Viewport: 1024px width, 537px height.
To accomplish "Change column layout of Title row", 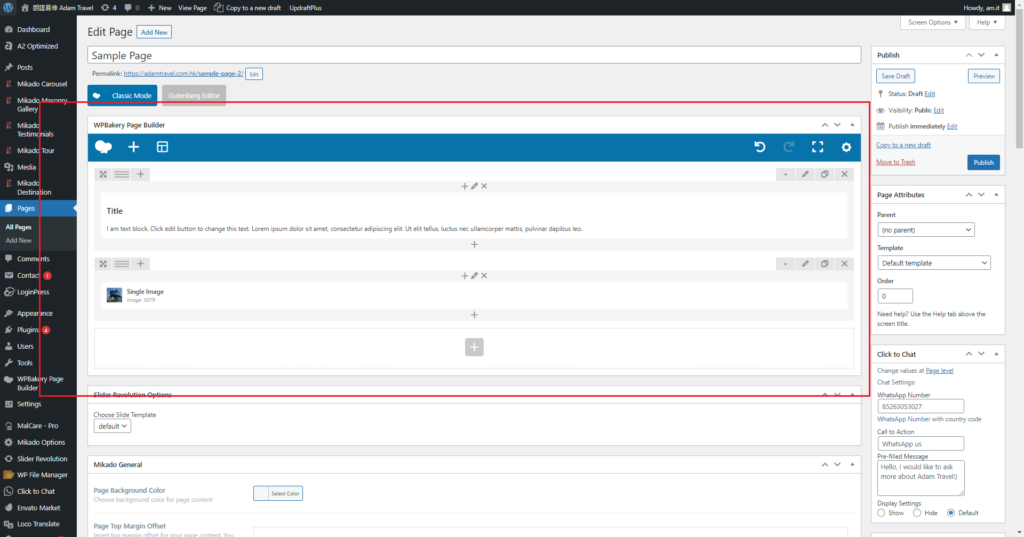I will 121,174.
